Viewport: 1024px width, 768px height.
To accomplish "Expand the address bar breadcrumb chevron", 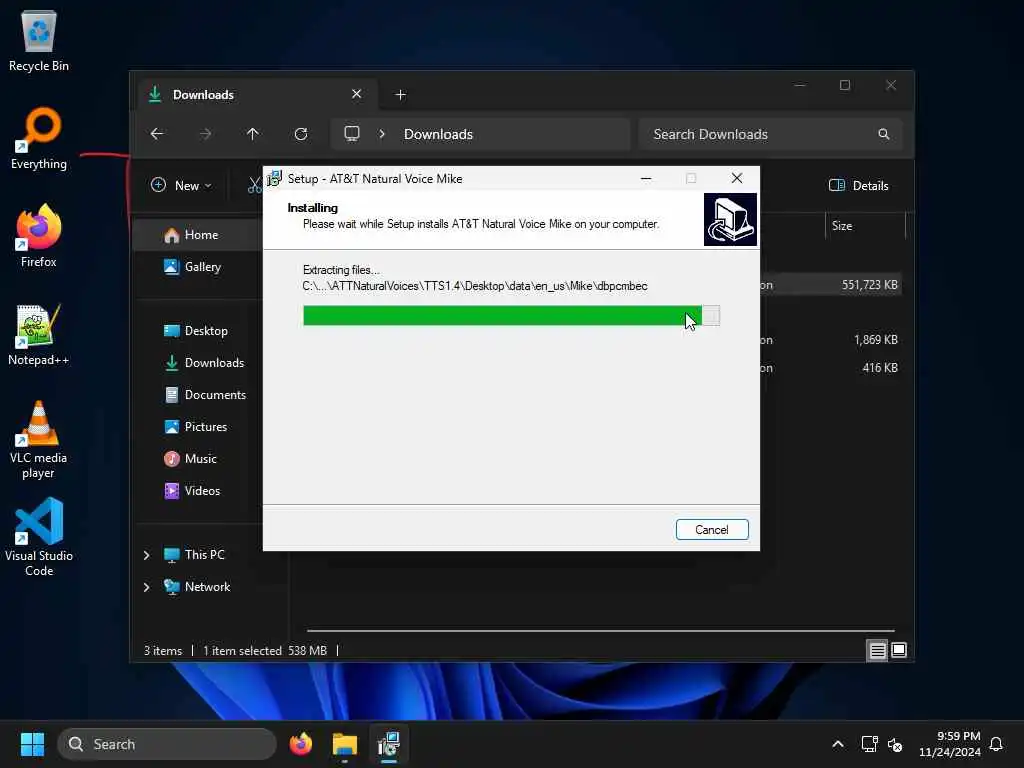I will [382, 134].
